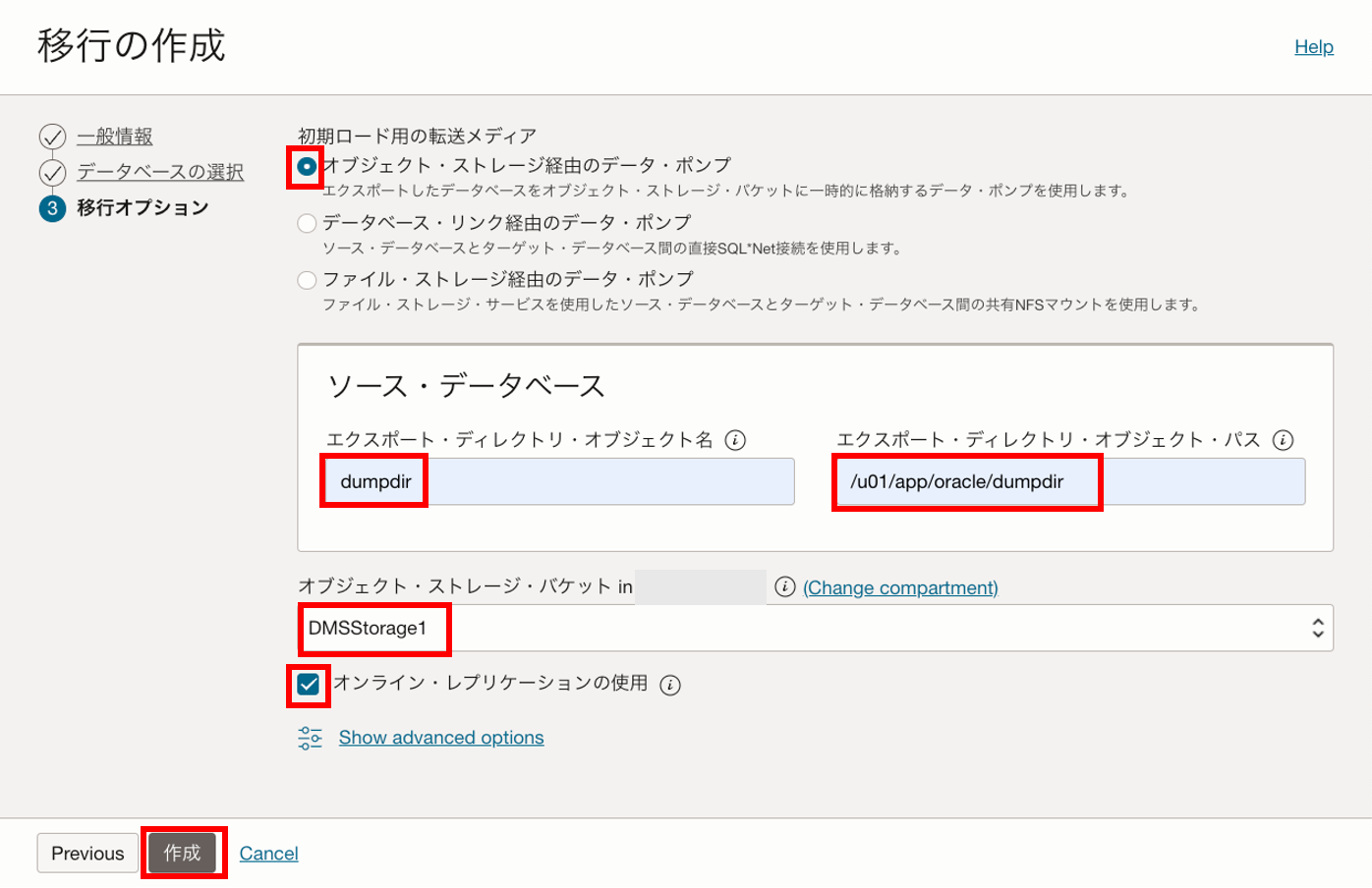Screen dimensions: 1372x888
Task: Click the Change compartment link
Action: point(900,586)
